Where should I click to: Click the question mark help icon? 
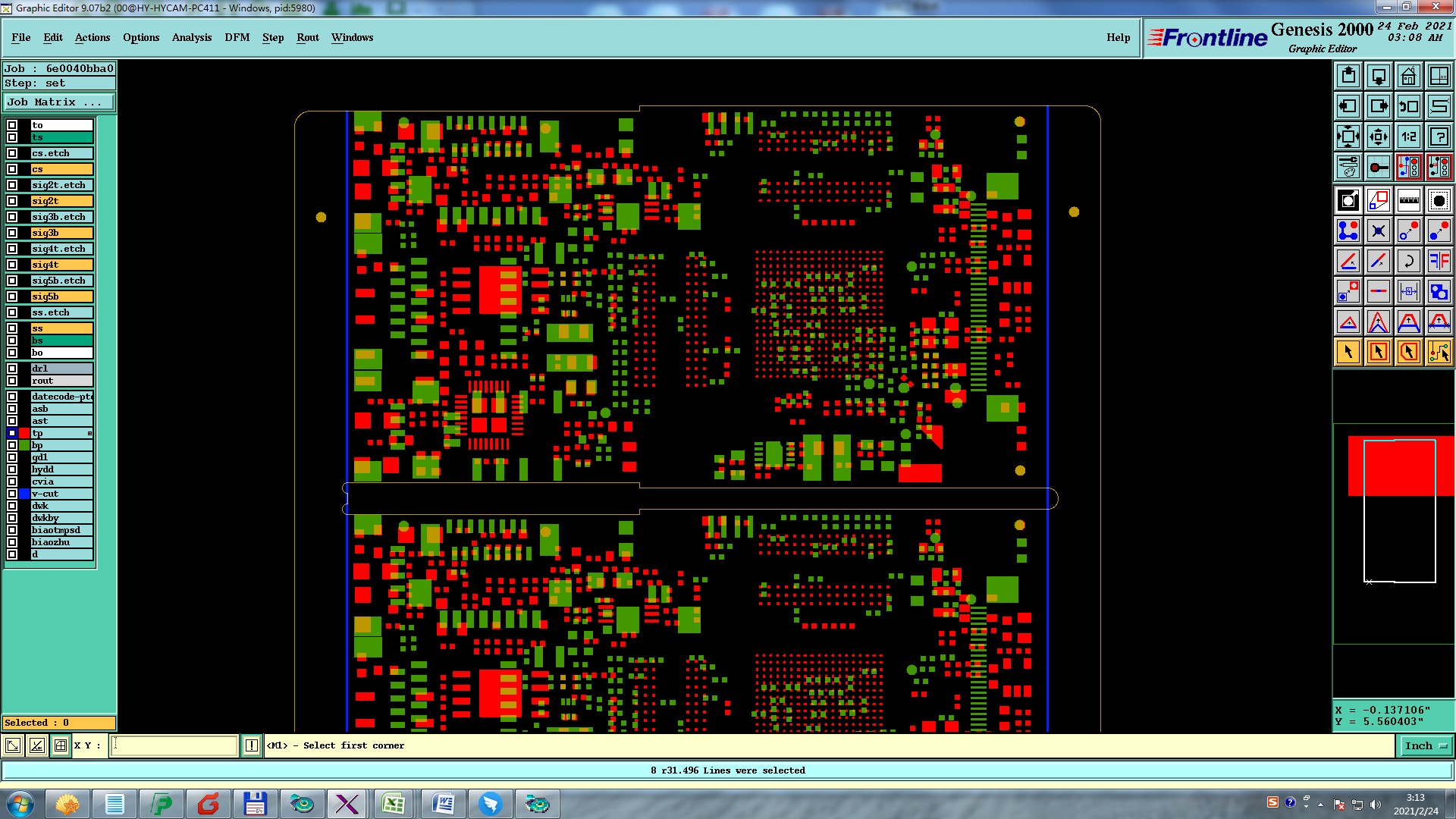pos(1439,136)
